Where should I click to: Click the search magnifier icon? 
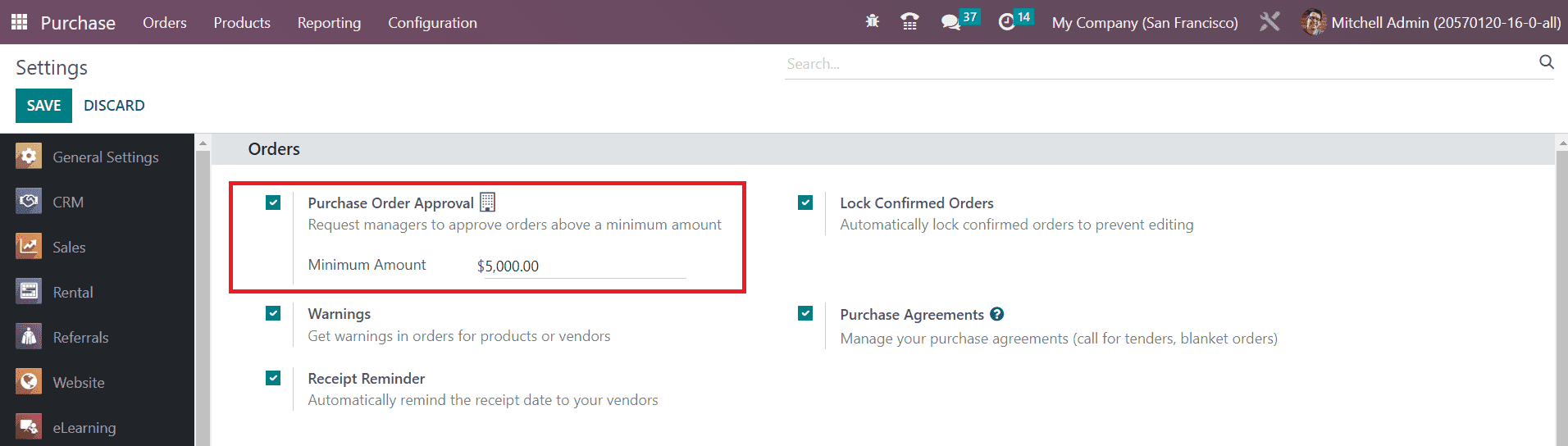[1546, 62]
